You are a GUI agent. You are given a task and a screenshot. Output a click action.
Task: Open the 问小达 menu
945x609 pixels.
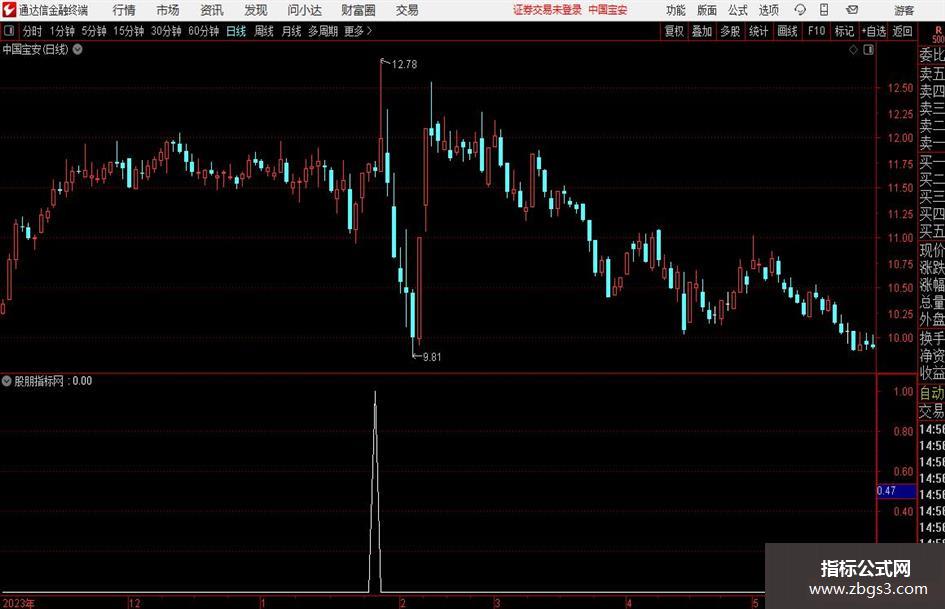coord(304,10)
